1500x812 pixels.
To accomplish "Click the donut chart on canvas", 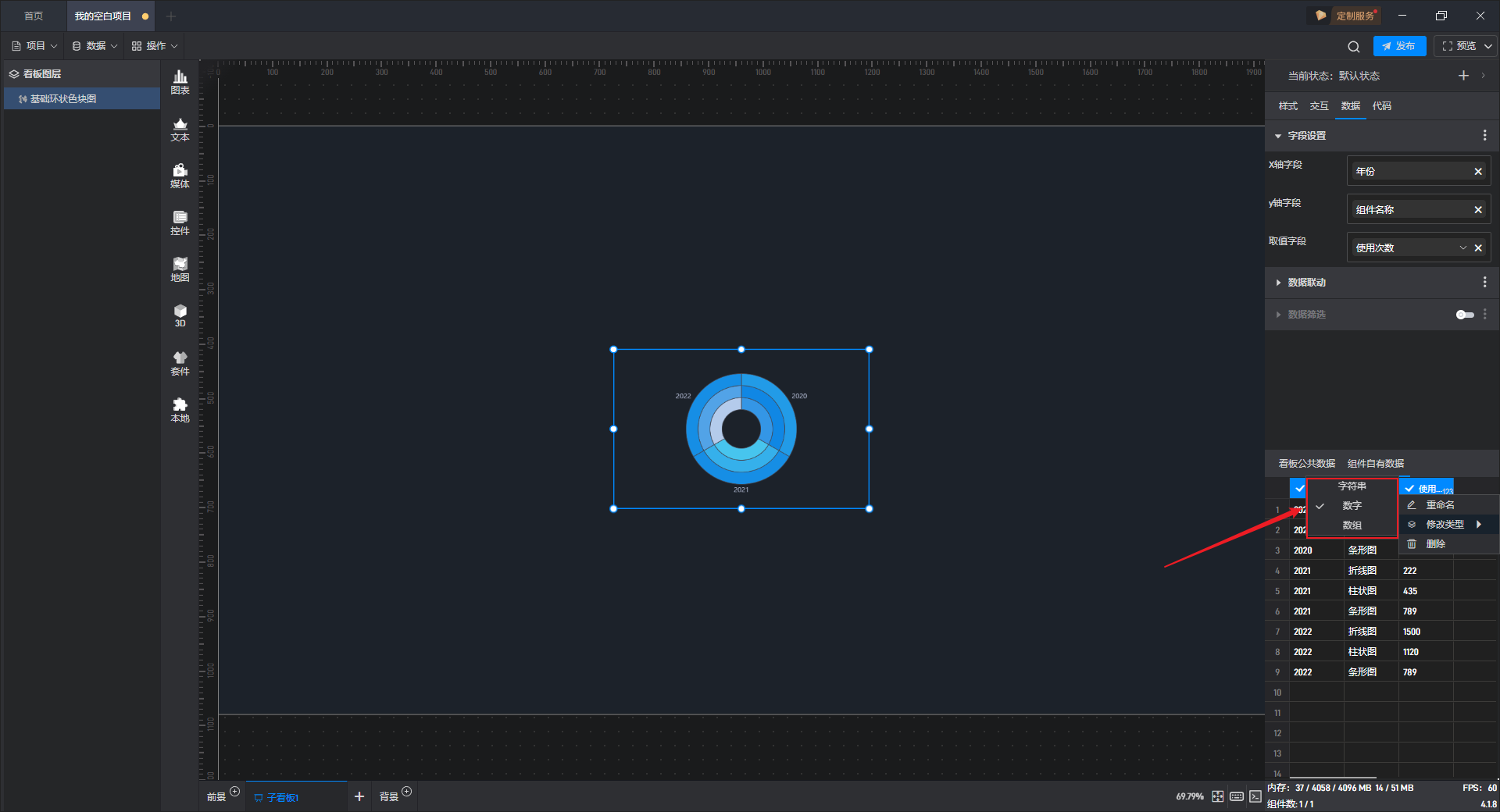I will [x=741, y=429].
